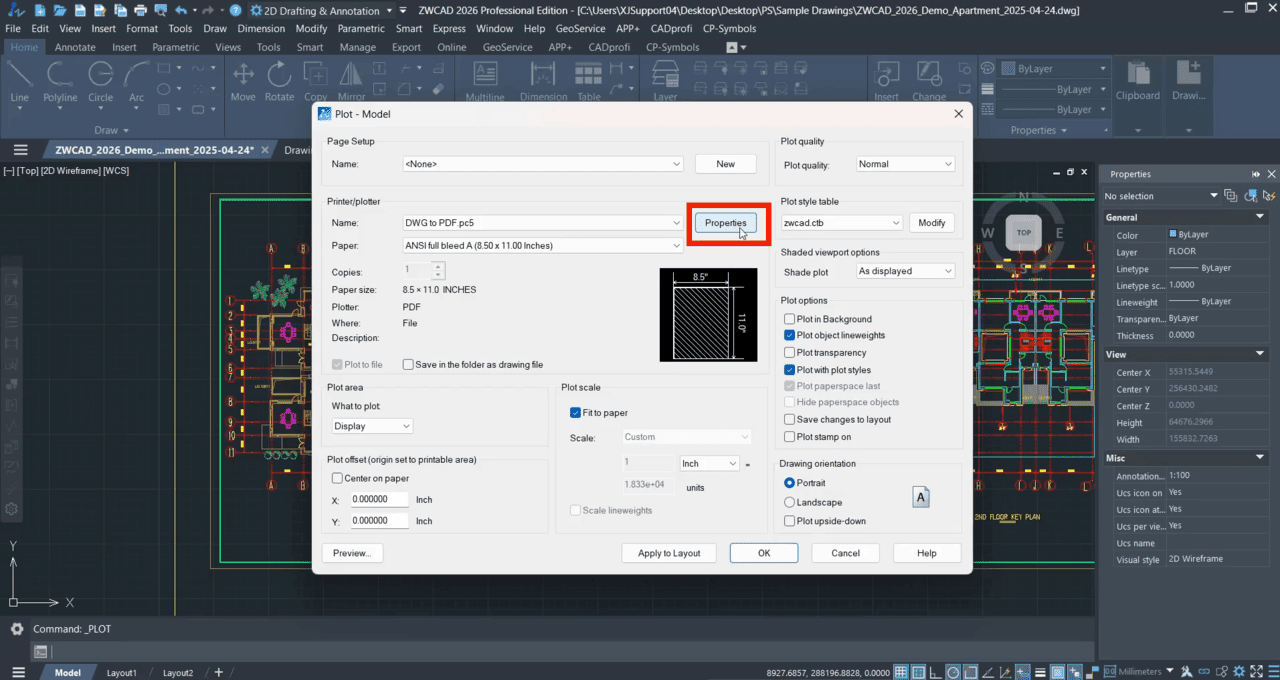Click Apply to Layout button

pos(669,553)
